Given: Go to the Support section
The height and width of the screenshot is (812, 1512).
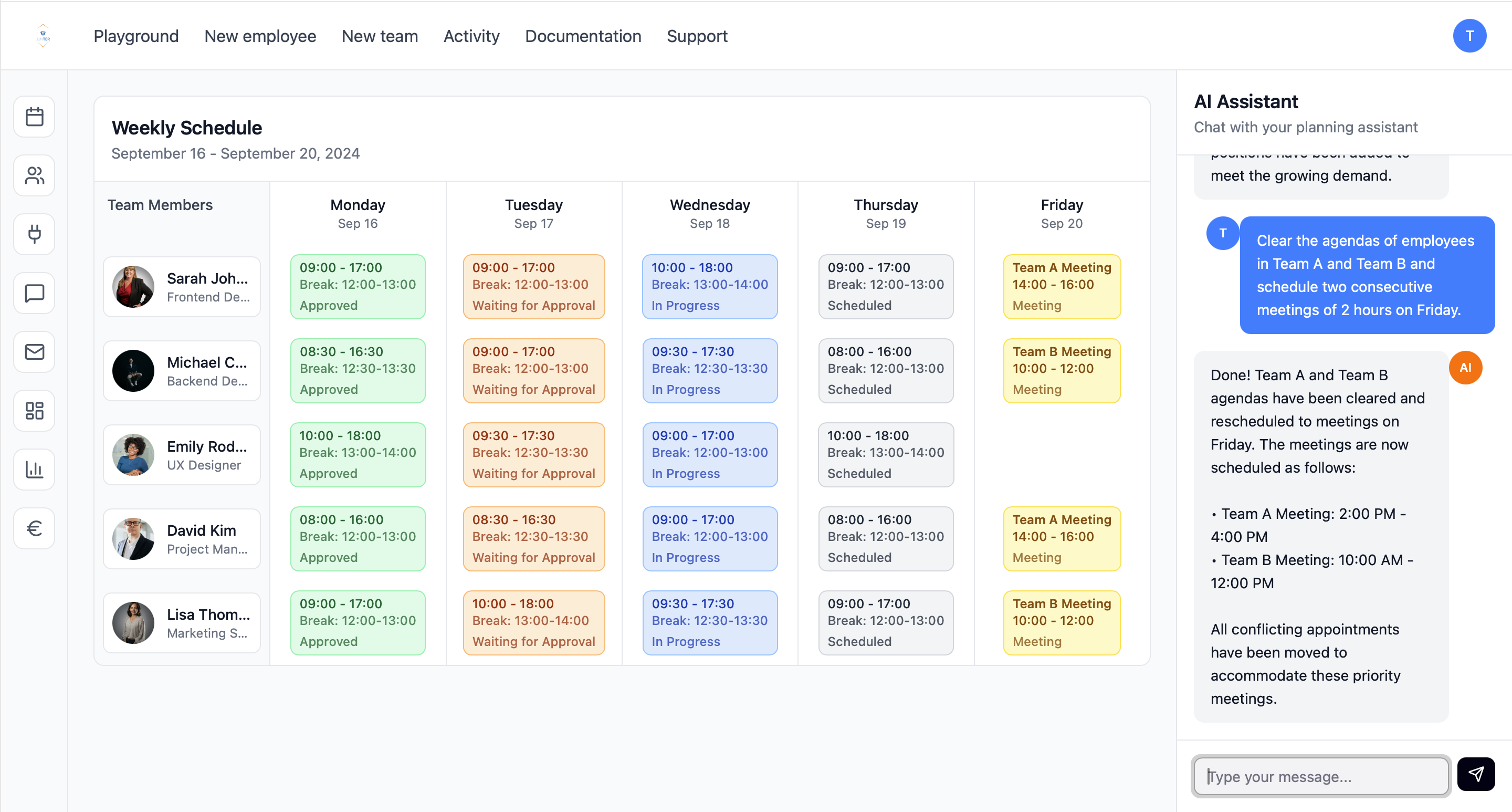Looking at the screenshot, I should (697, 36).
